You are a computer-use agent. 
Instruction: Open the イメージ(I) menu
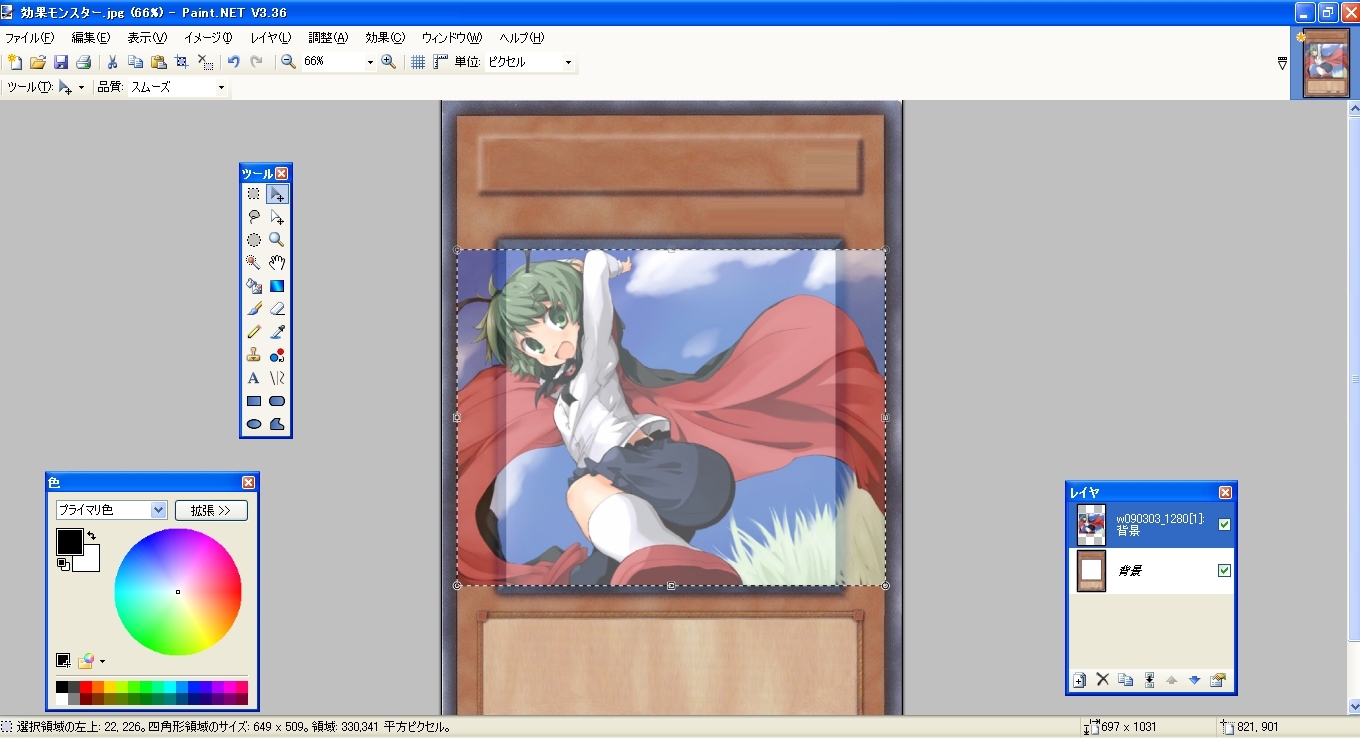208,38
